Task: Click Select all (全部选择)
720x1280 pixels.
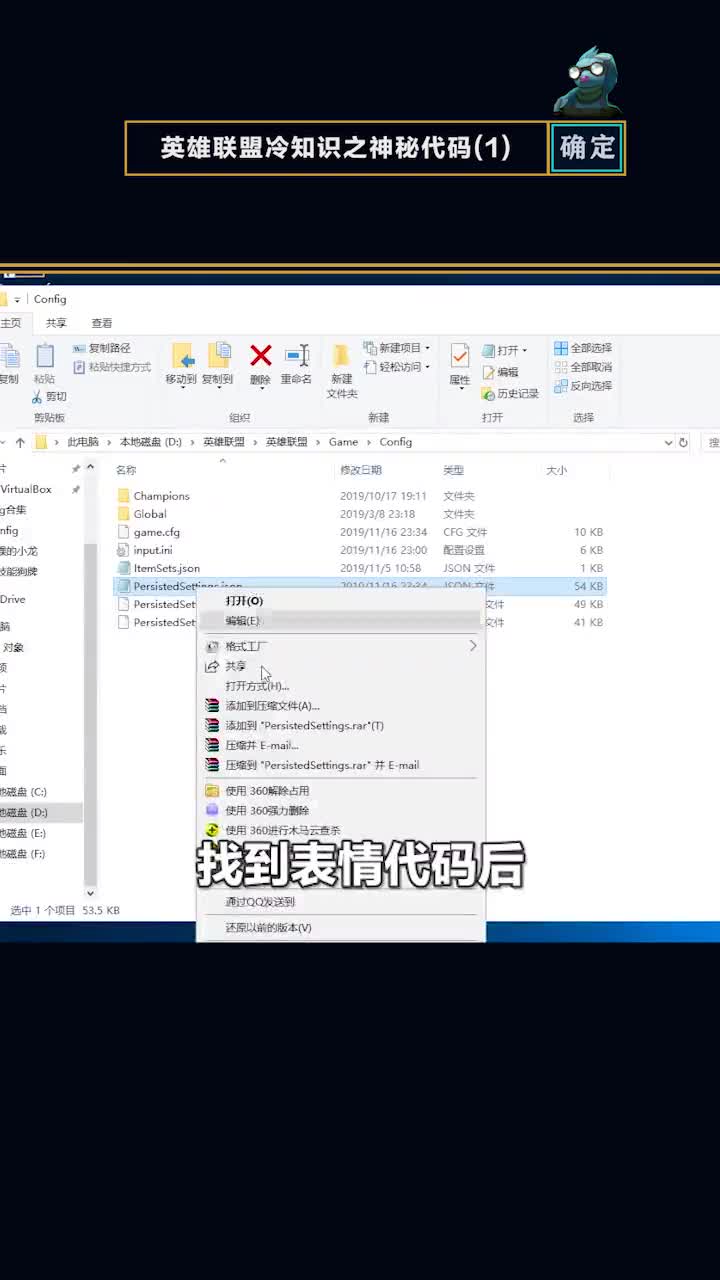Action: coord(583,348)
